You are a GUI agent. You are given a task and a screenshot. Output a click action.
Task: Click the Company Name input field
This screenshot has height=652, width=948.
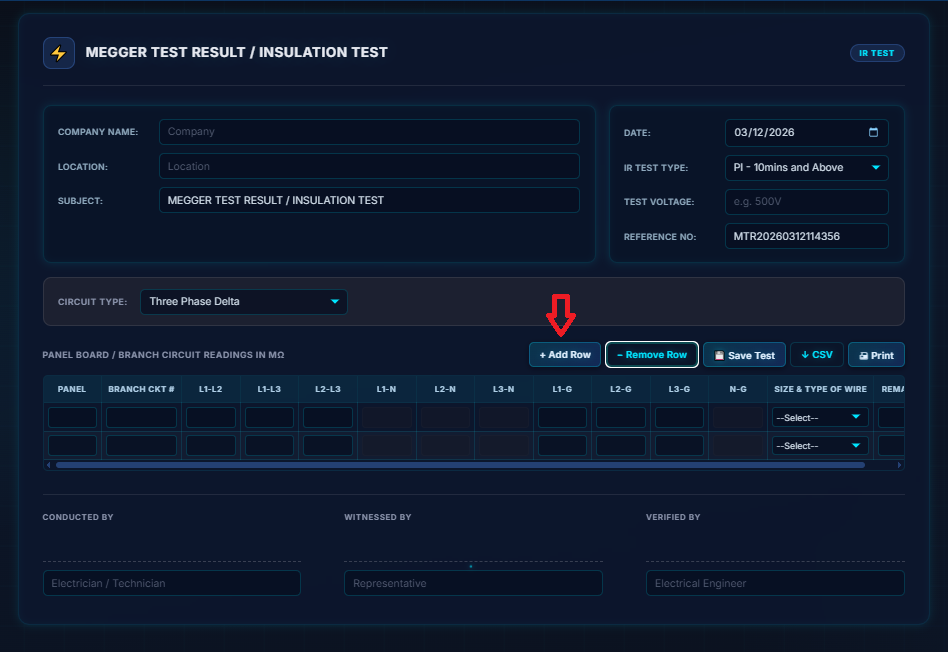[x=369, y=132]
